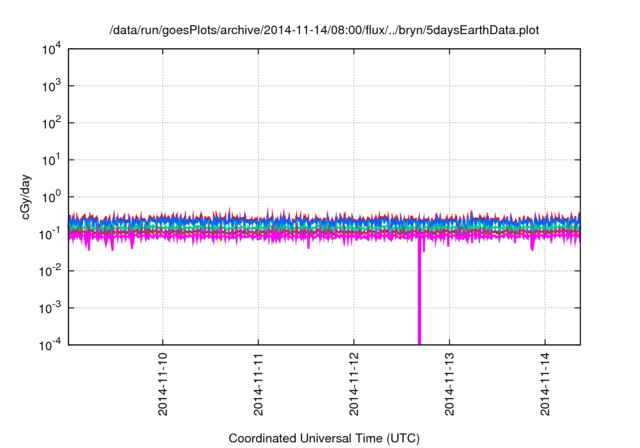Click the 10^1 y-axis tick label
The width and height of the screenshot is (640, 448).
(x=51, y=160)
